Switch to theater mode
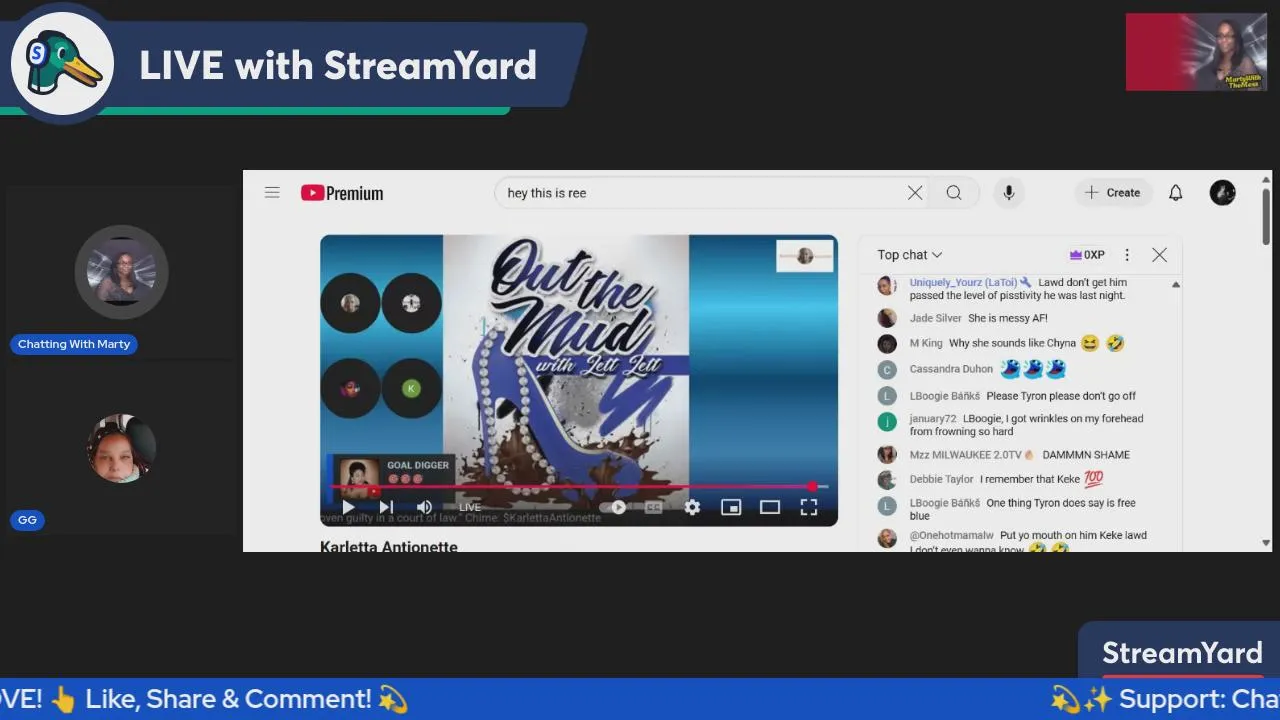Viewport: 1280px width, 720px height. (x=769, y=507)
